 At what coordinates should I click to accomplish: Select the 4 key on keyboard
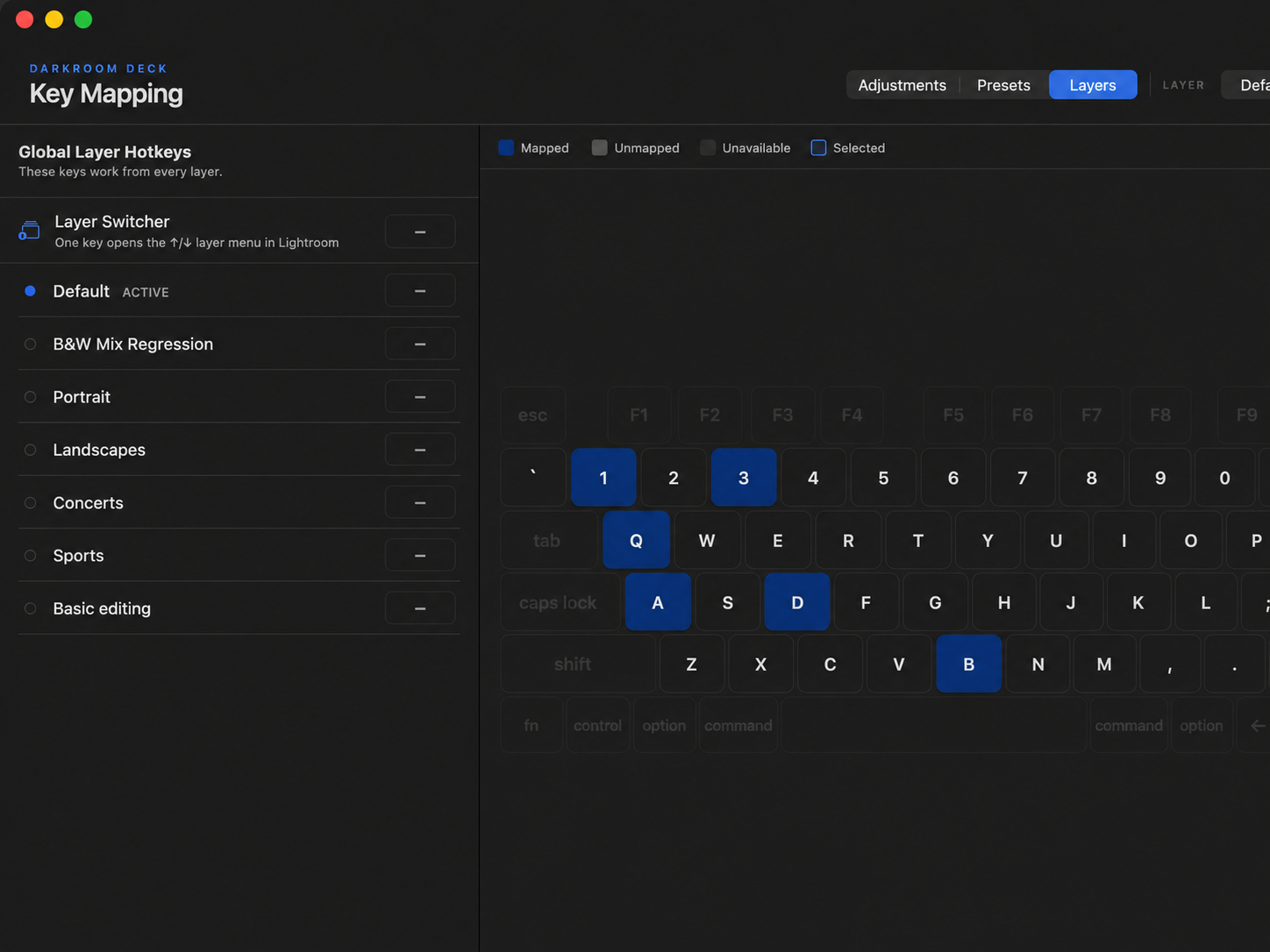(813, 478)
